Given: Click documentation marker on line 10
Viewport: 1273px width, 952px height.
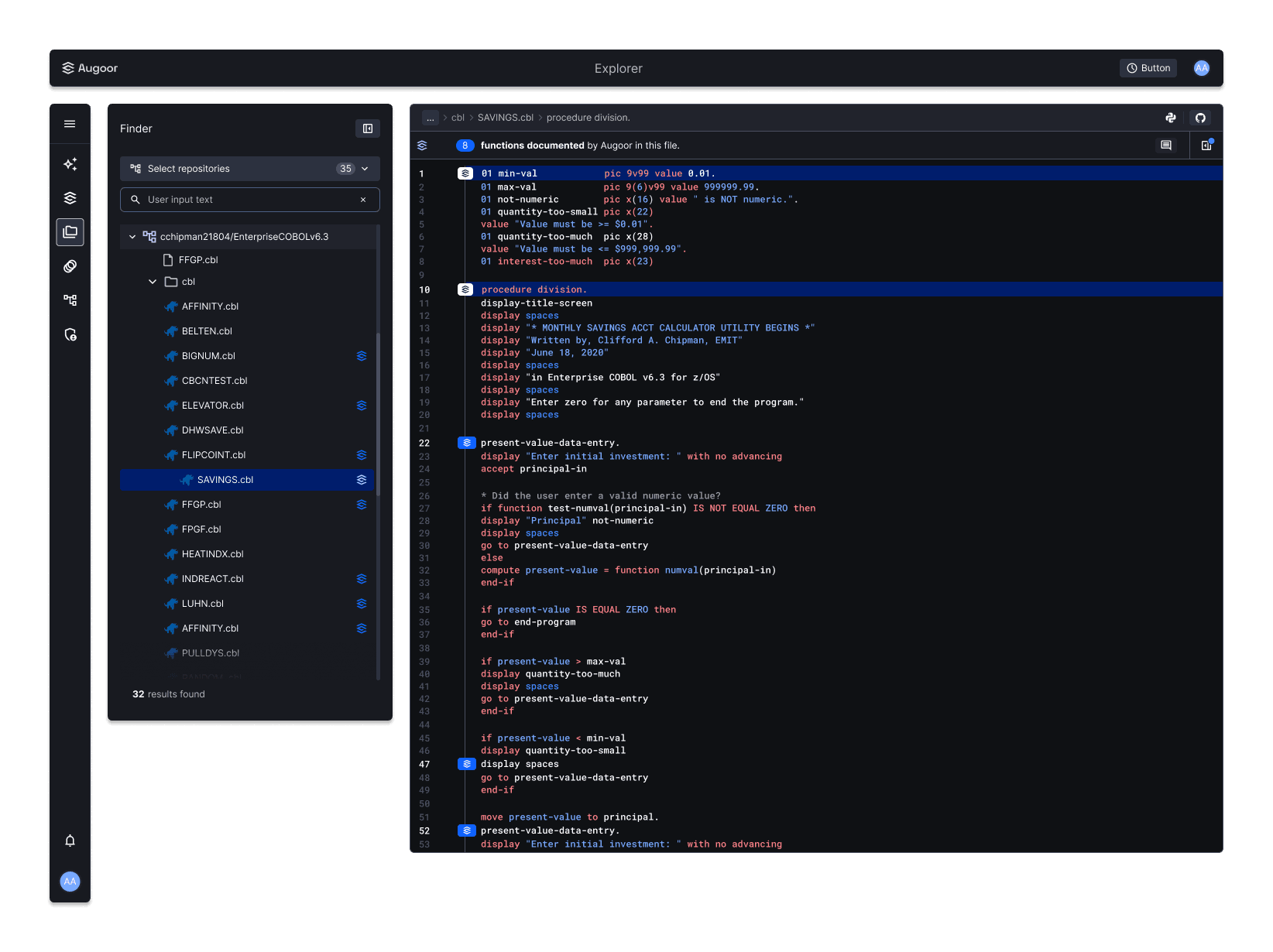Looking at the screenshot, I should point(465,289).
